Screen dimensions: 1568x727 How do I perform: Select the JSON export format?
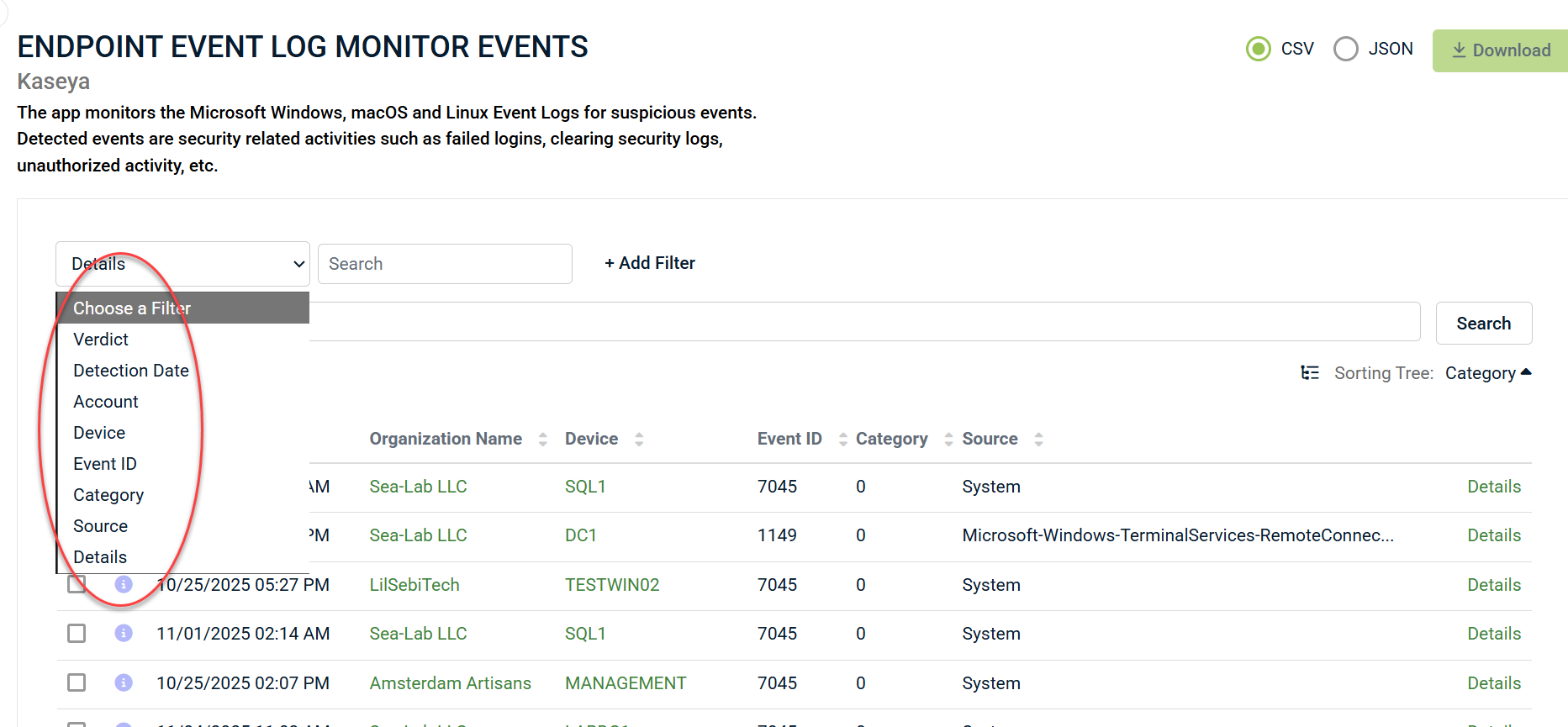(x=1346, y=50)
